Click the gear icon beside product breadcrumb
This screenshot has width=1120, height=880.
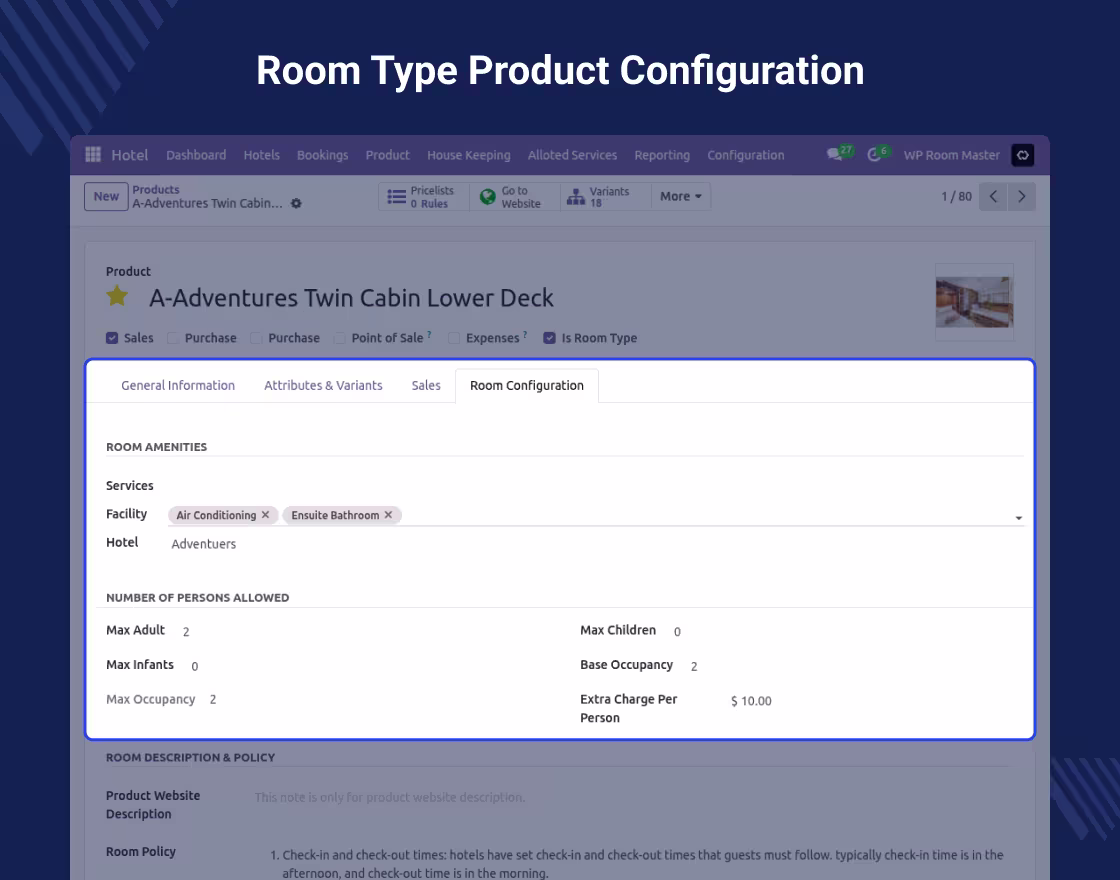tap(296, 204)
